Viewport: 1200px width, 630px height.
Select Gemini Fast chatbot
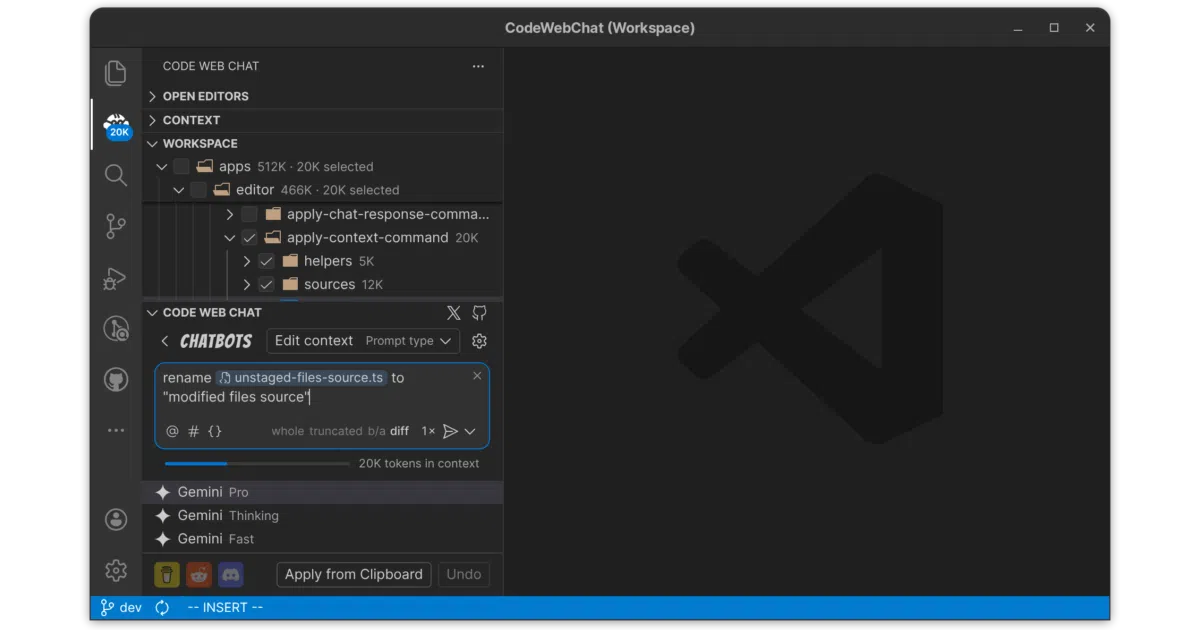(322, 539)
